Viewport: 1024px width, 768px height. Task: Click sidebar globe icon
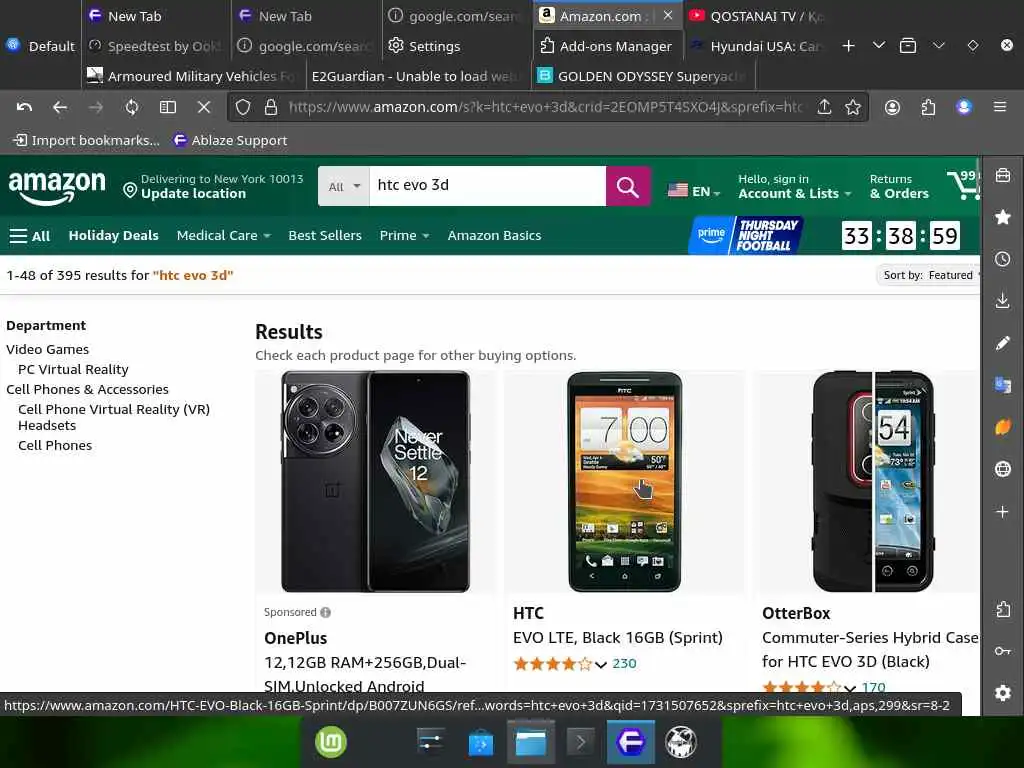tap(1002, 469)
